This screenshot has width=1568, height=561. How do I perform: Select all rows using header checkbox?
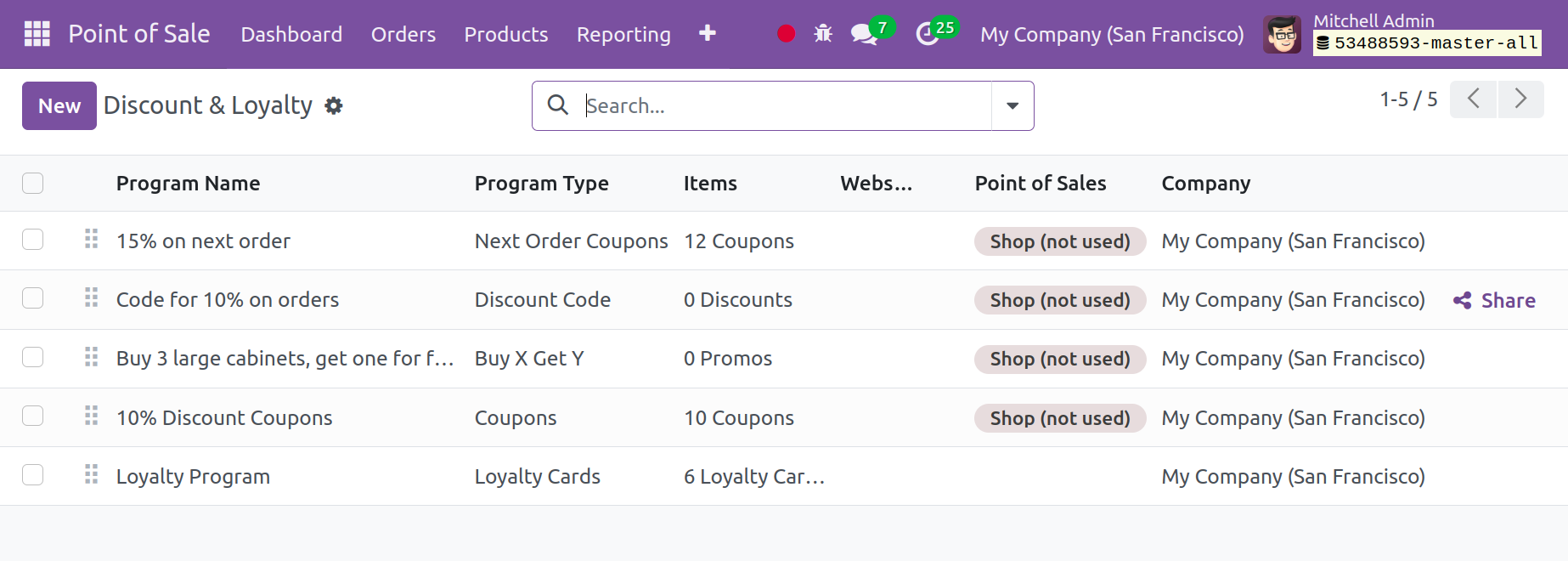point(33,184)
